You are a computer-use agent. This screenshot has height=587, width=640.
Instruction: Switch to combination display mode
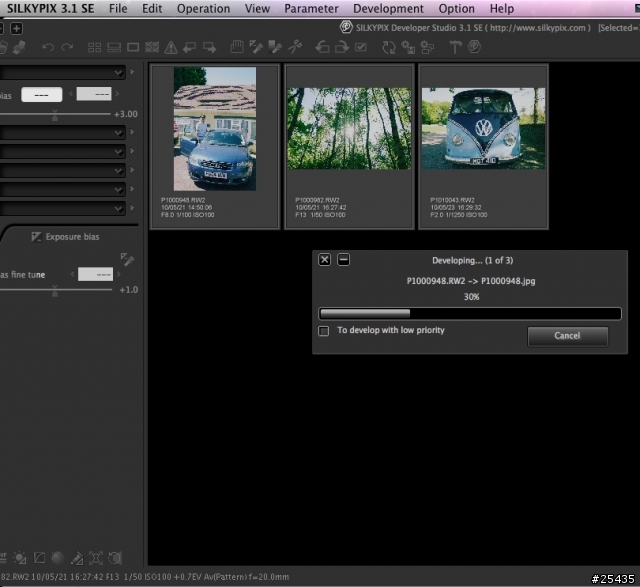pos(114,47)
